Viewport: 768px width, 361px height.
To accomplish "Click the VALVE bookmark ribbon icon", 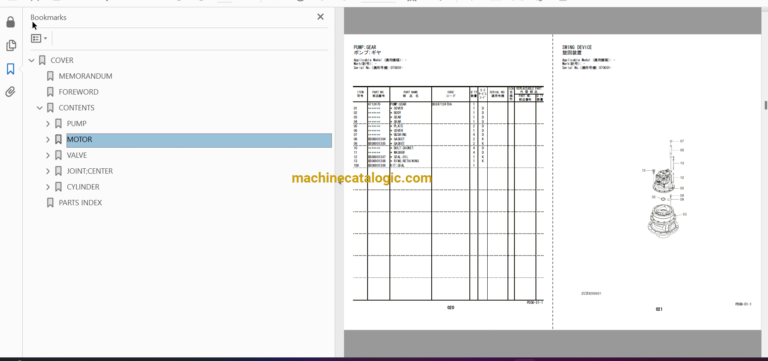I will tap(58, 155).
